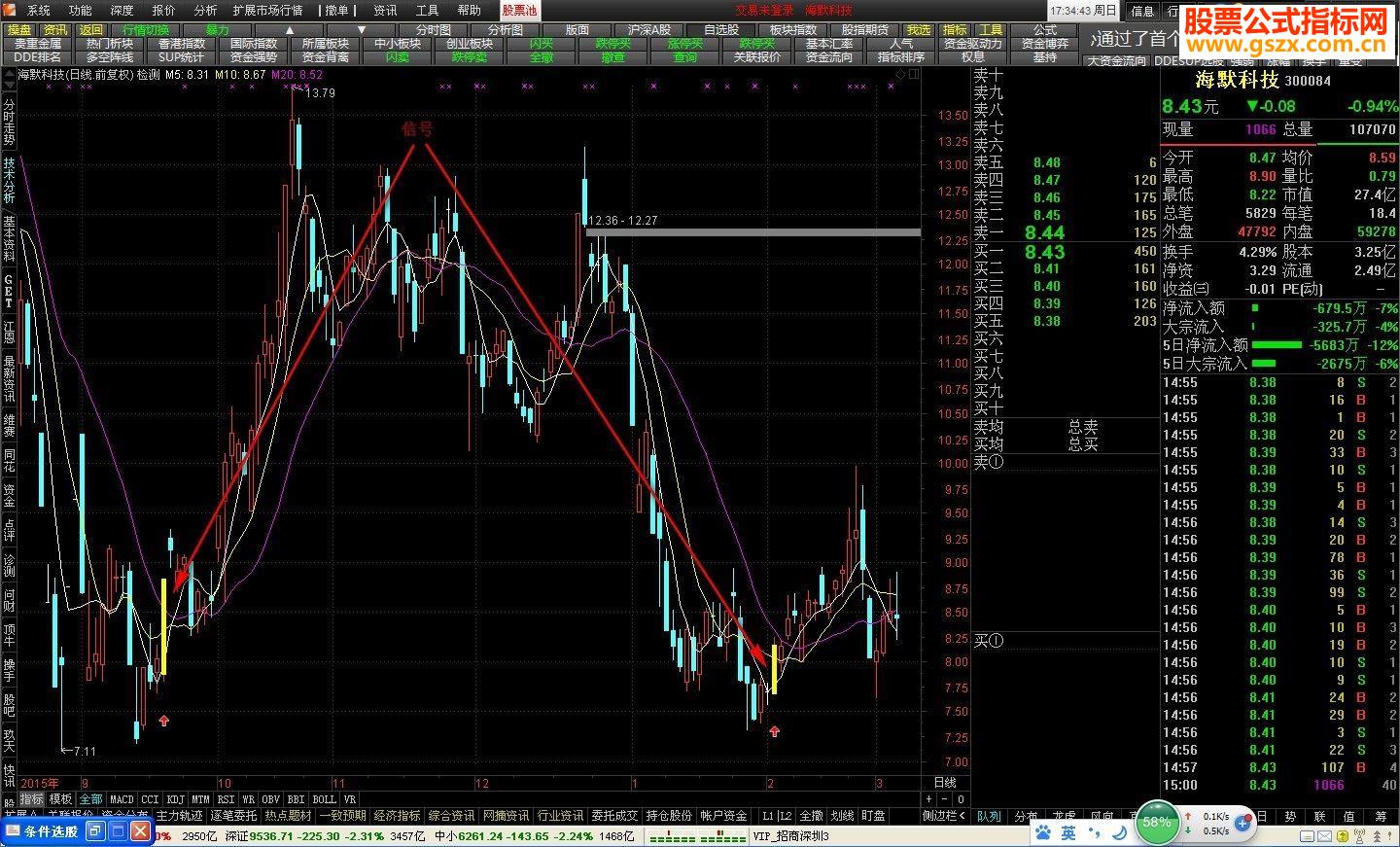This screenshot has height=847, width=1400.
Task: Select the BOLL indicator tab
Action: coord(325,799)
